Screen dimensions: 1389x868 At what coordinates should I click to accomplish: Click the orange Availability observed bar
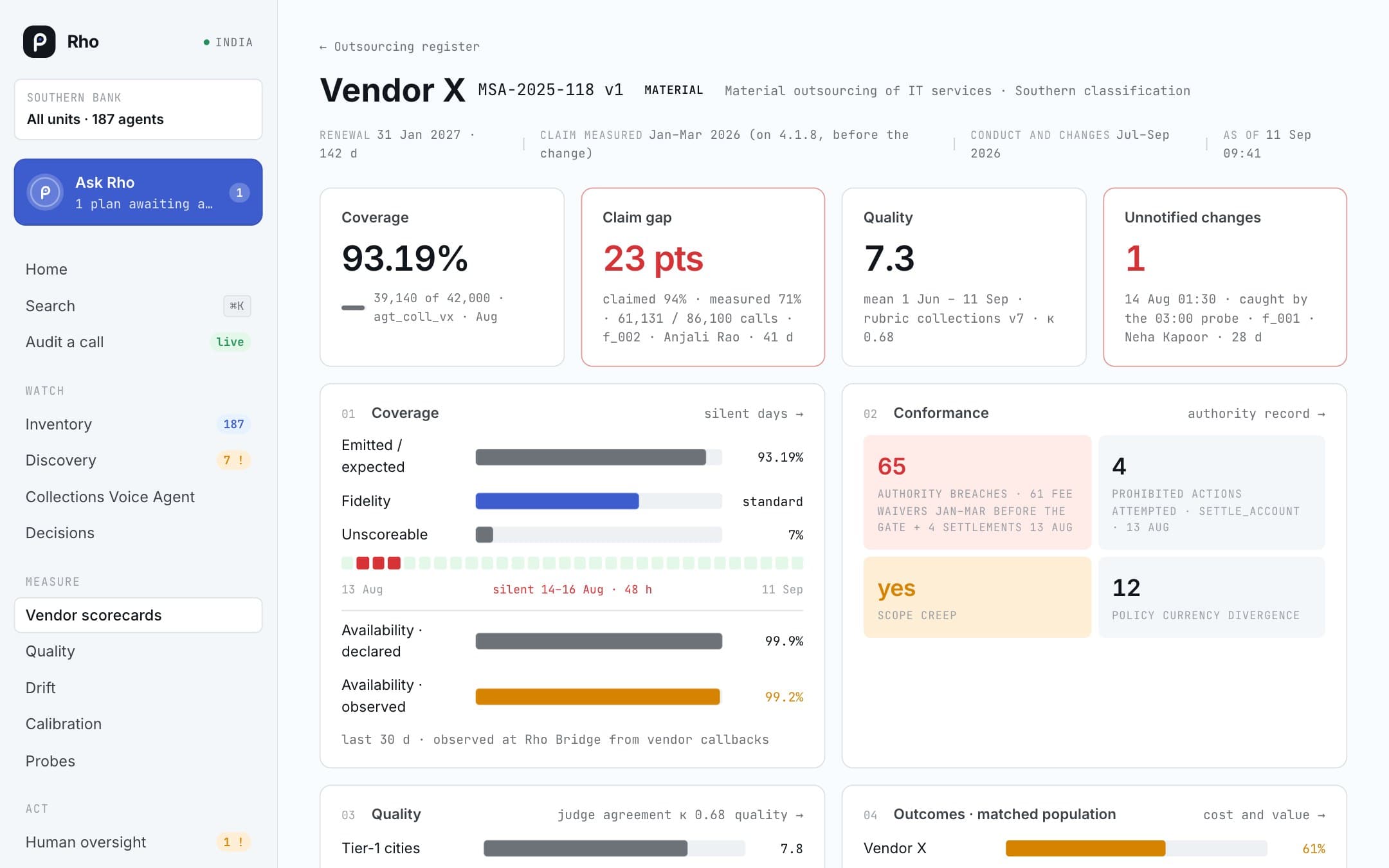(x=599, y=696)
